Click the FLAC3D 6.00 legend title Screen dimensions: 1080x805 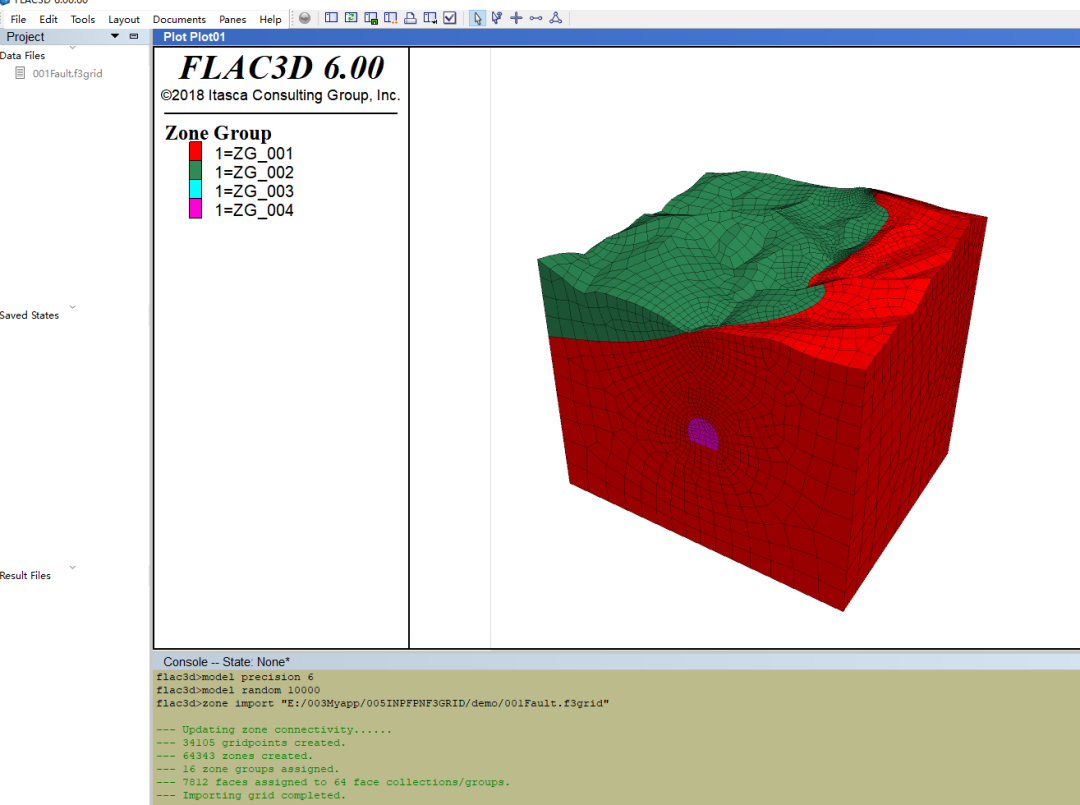point(281,67)
